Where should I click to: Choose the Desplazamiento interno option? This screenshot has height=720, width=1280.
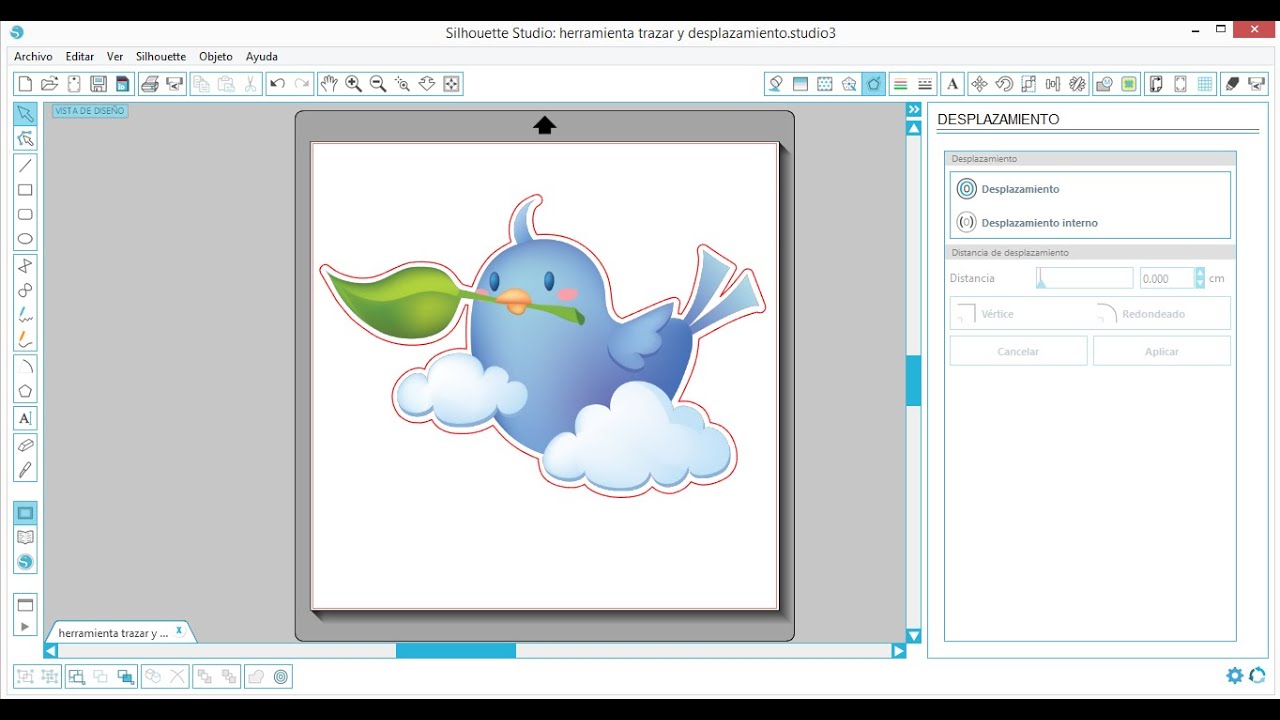click(x=1029, y=223)
